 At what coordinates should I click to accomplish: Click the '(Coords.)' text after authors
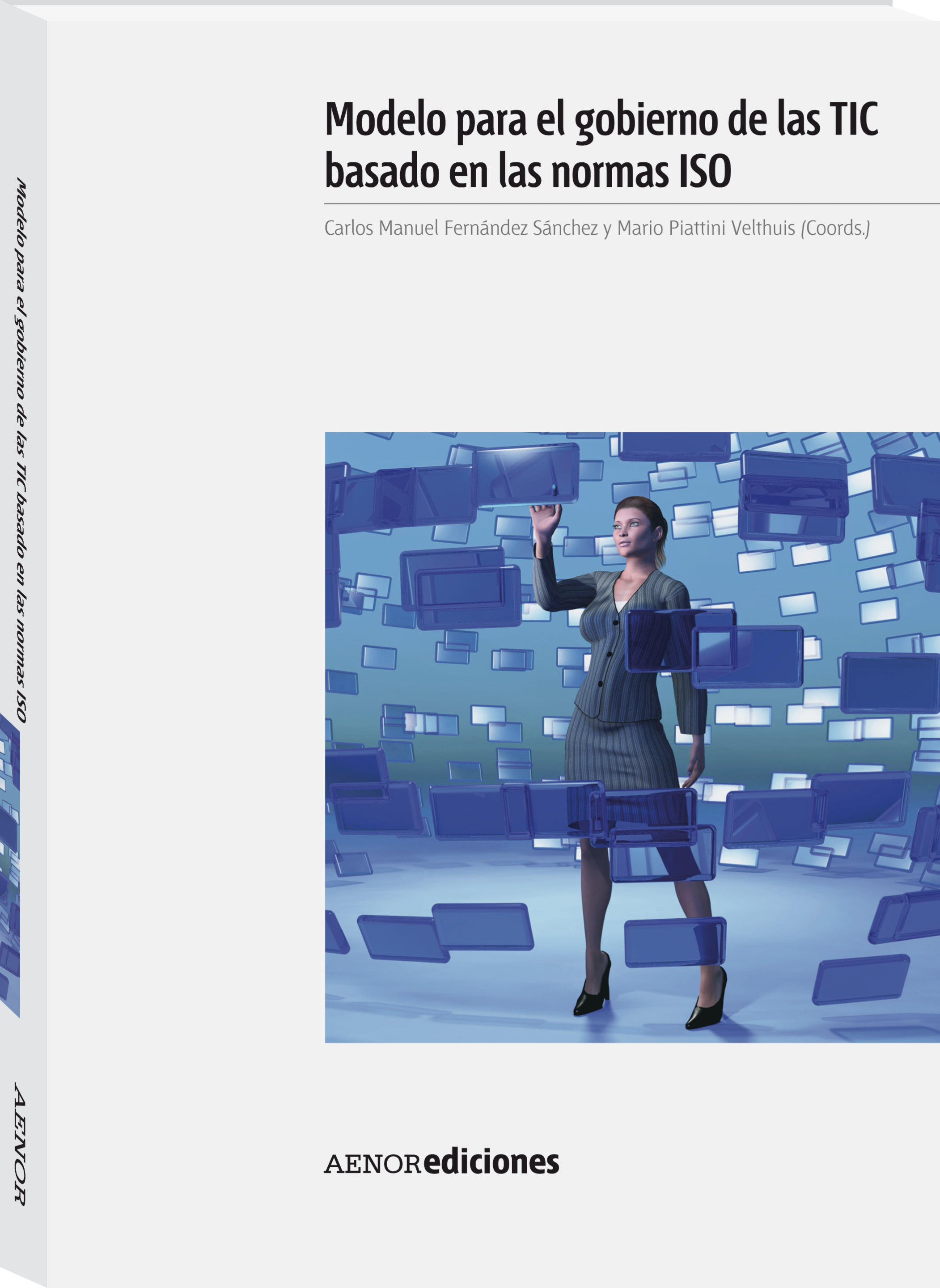[x=835, y=228]
